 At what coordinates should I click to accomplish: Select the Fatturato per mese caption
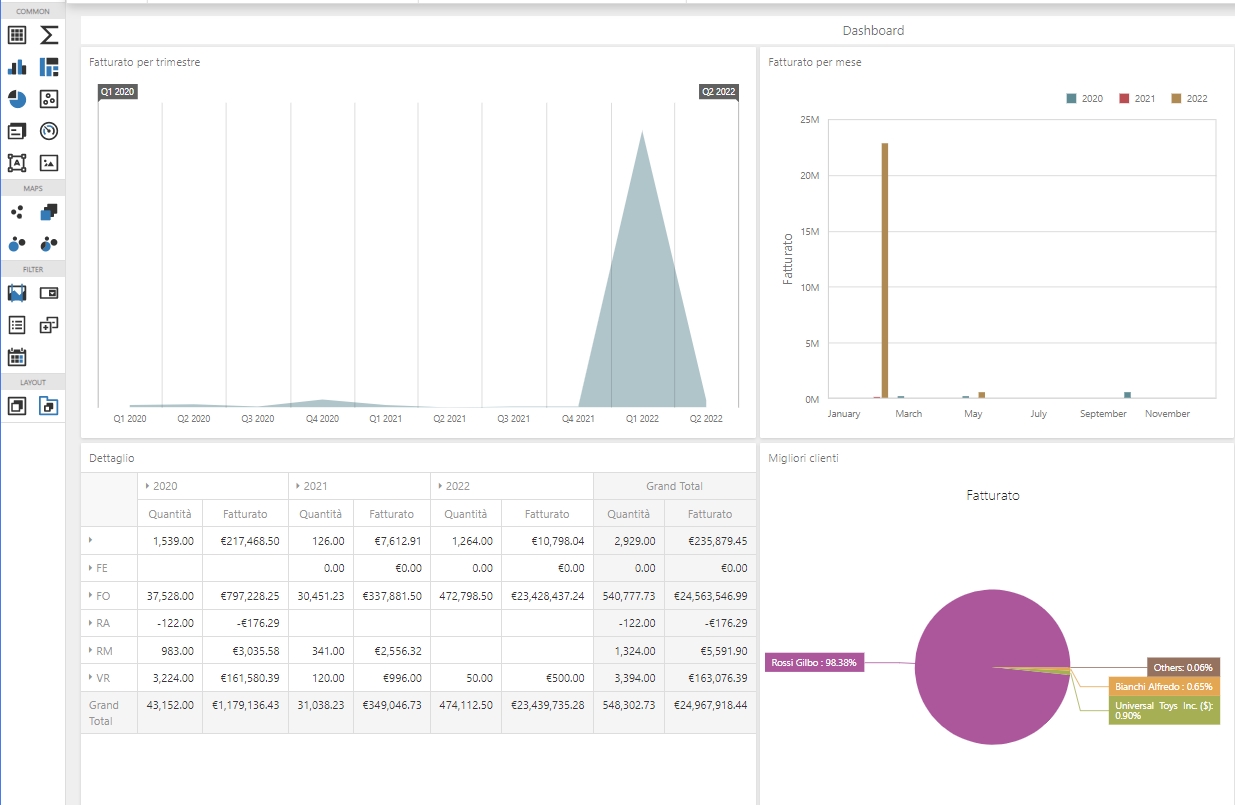(x=814, y=62)
